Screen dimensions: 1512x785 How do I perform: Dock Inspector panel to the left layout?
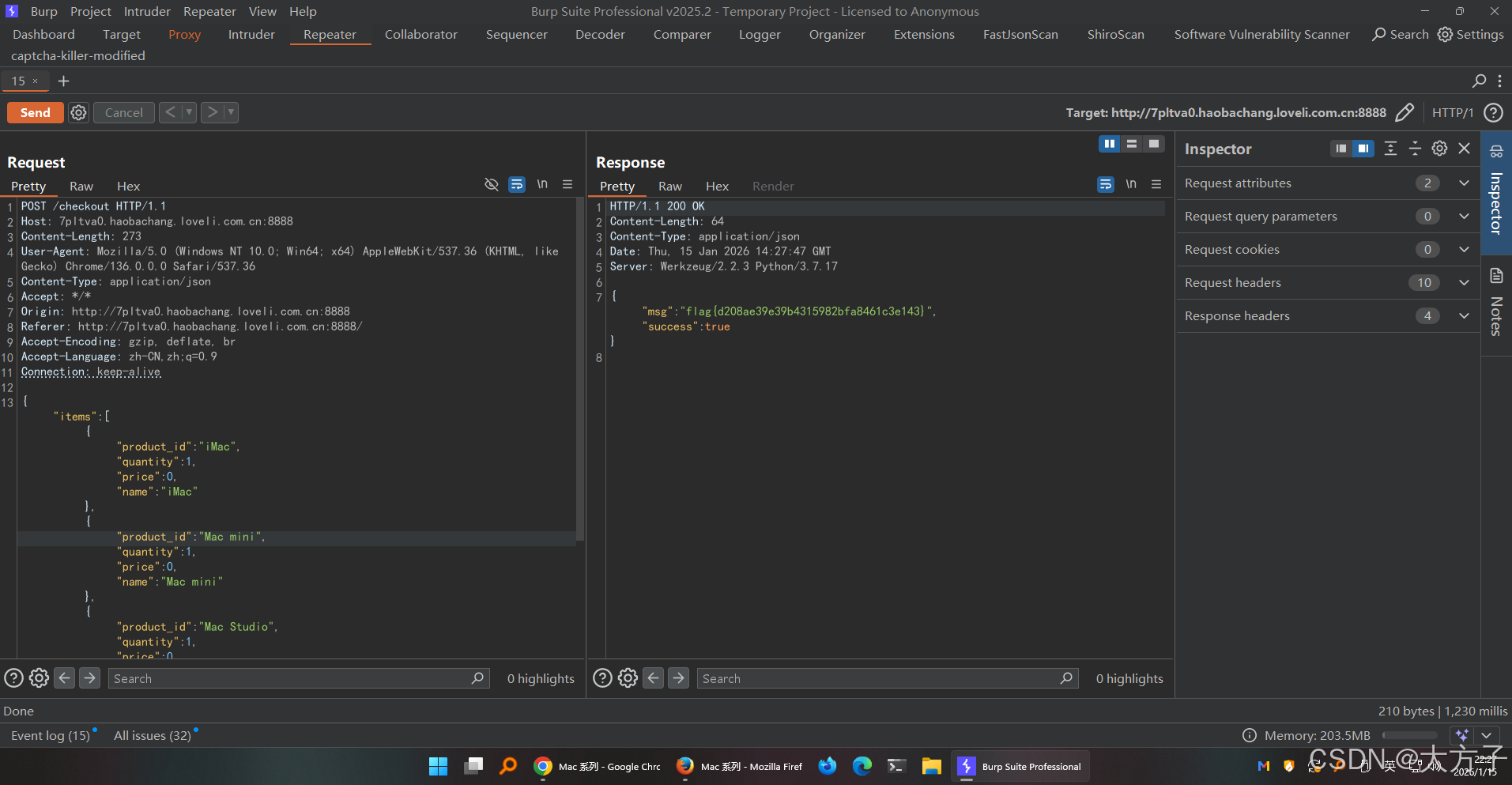tap(1341, 149)
